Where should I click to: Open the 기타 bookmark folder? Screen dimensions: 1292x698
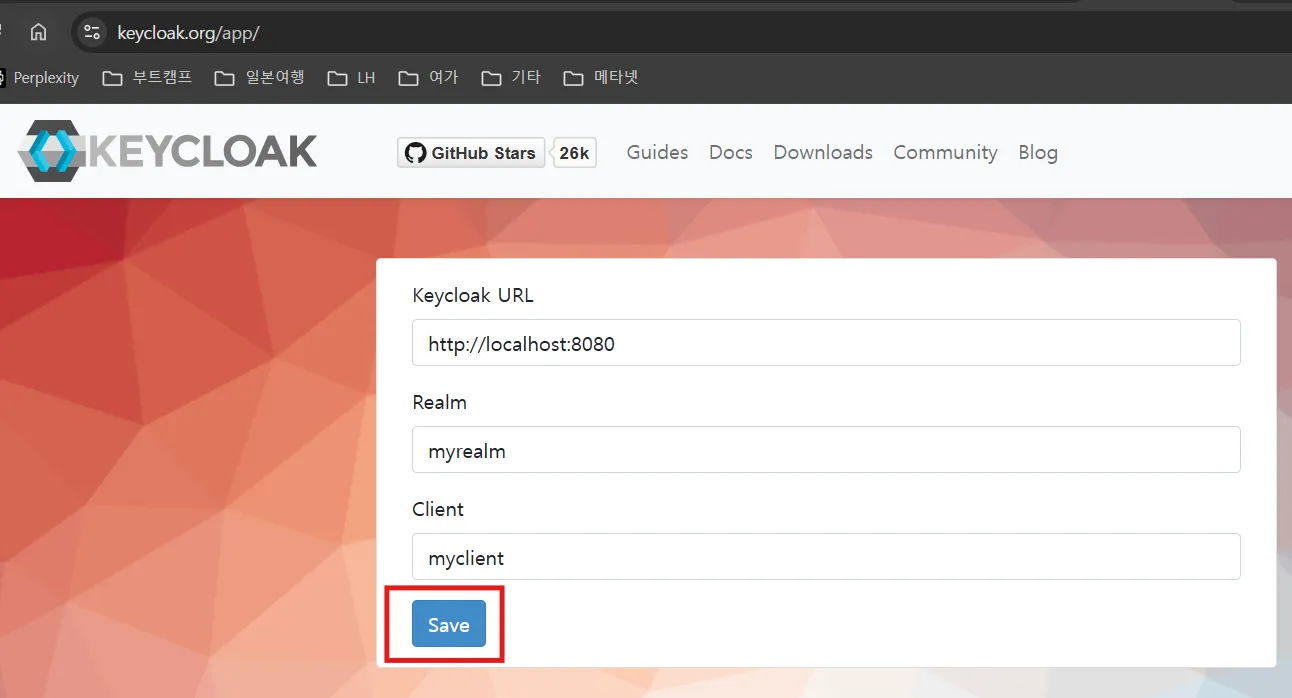click(x=511, y=77)
